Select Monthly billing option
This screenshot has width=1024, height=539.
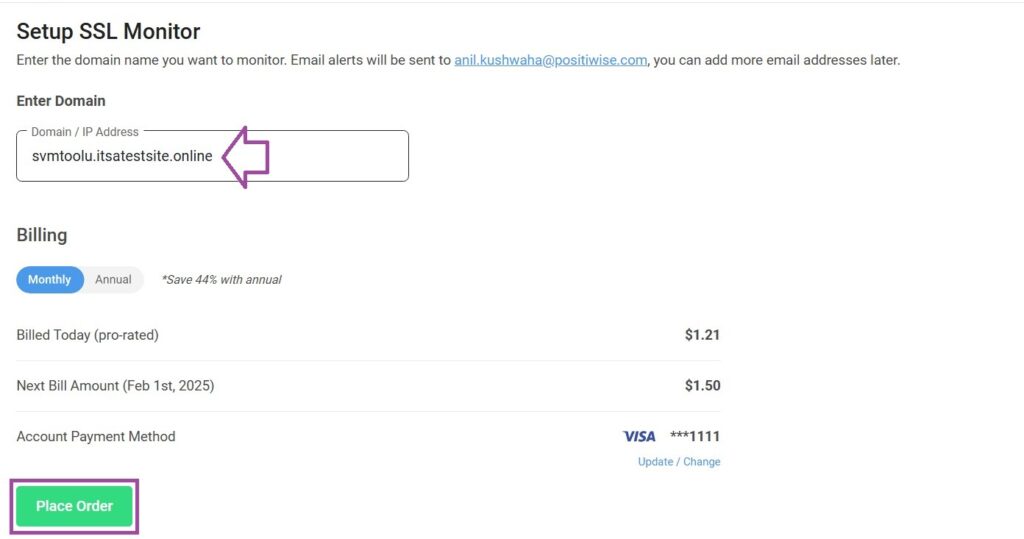click(x=50, y=280)
